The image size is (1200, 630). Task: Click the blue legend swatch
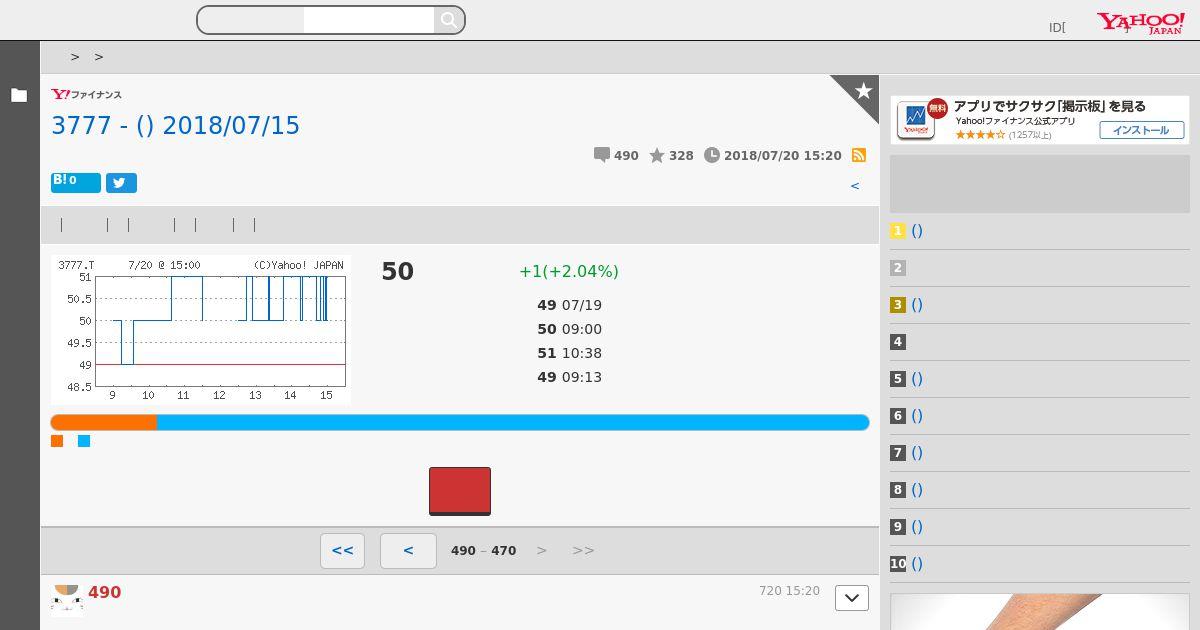tap(84, 441)
